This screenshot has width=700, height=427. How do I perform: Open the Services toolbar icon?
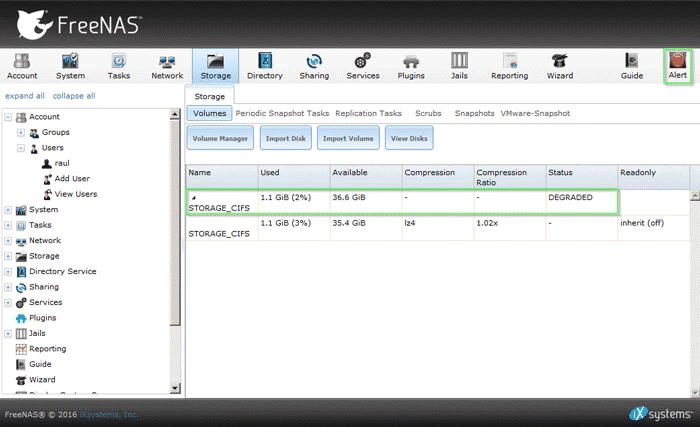[363, 66]
